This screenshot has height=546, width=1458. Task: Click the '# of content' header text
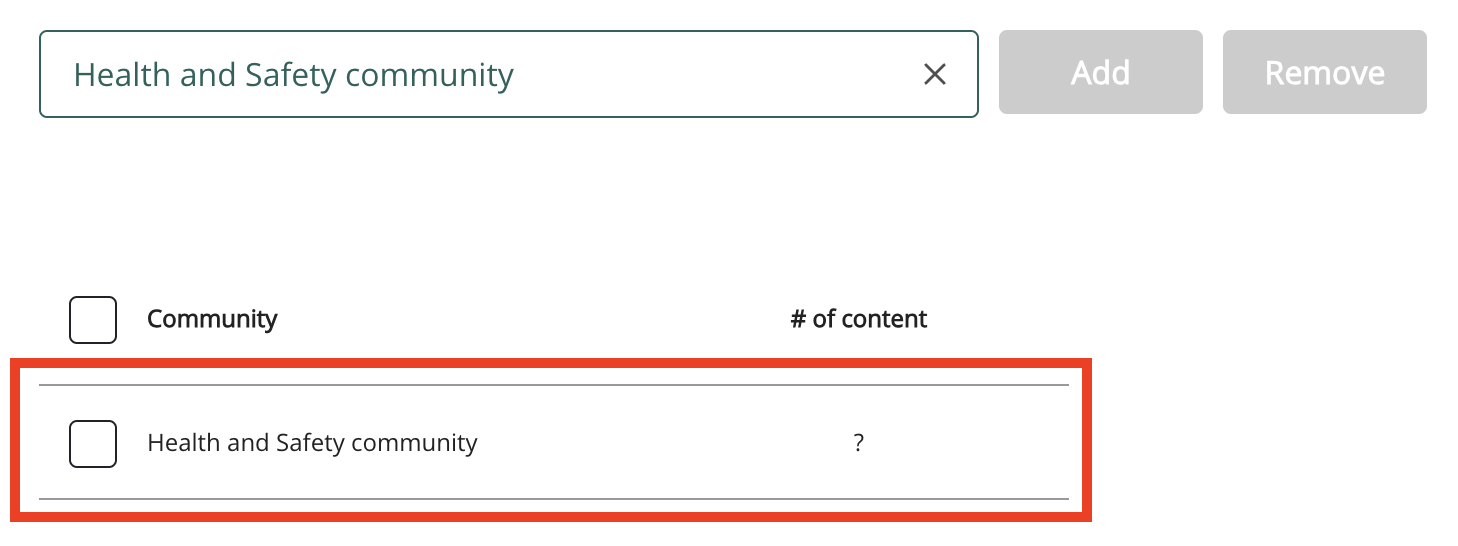858,319
